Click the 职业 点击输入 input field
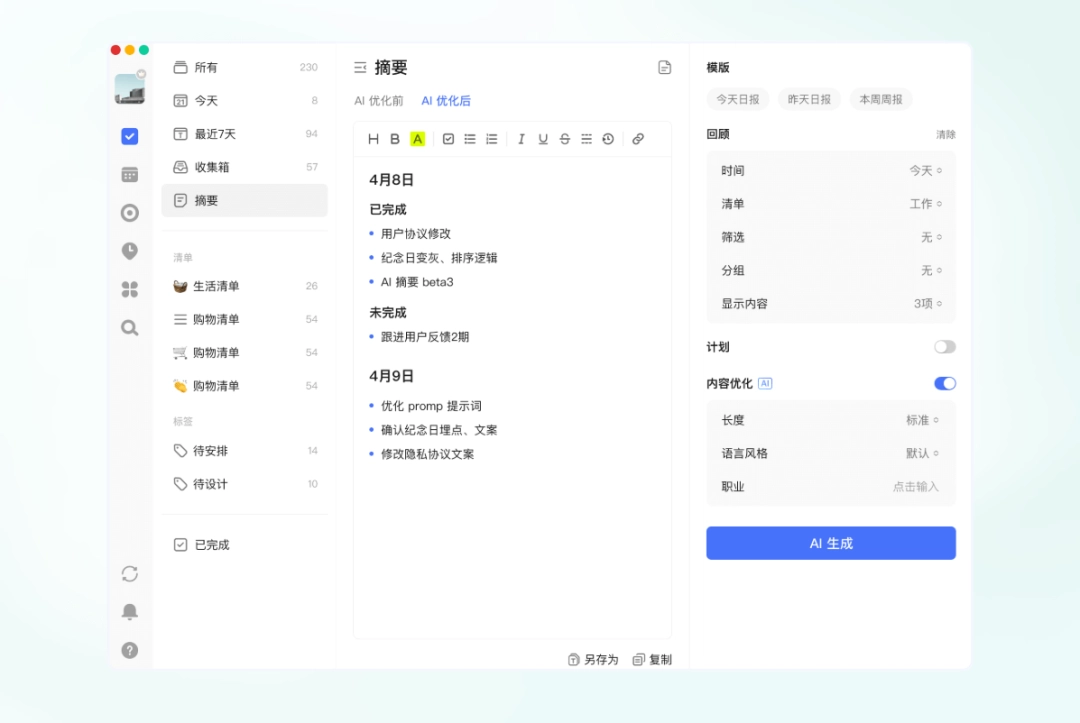The width and height of the screenshot is (1080, 723). tap(916, 486)
